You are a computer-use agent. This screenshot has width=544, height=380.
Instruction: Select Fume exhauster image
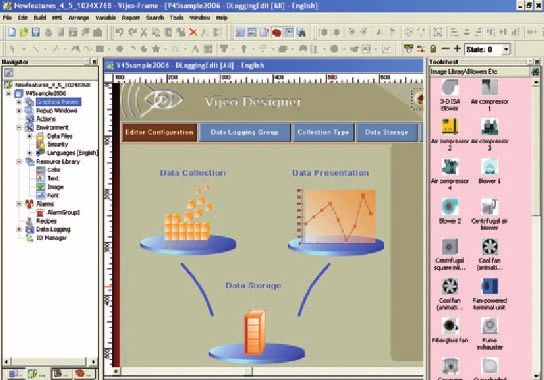click(x=490, y=326)
